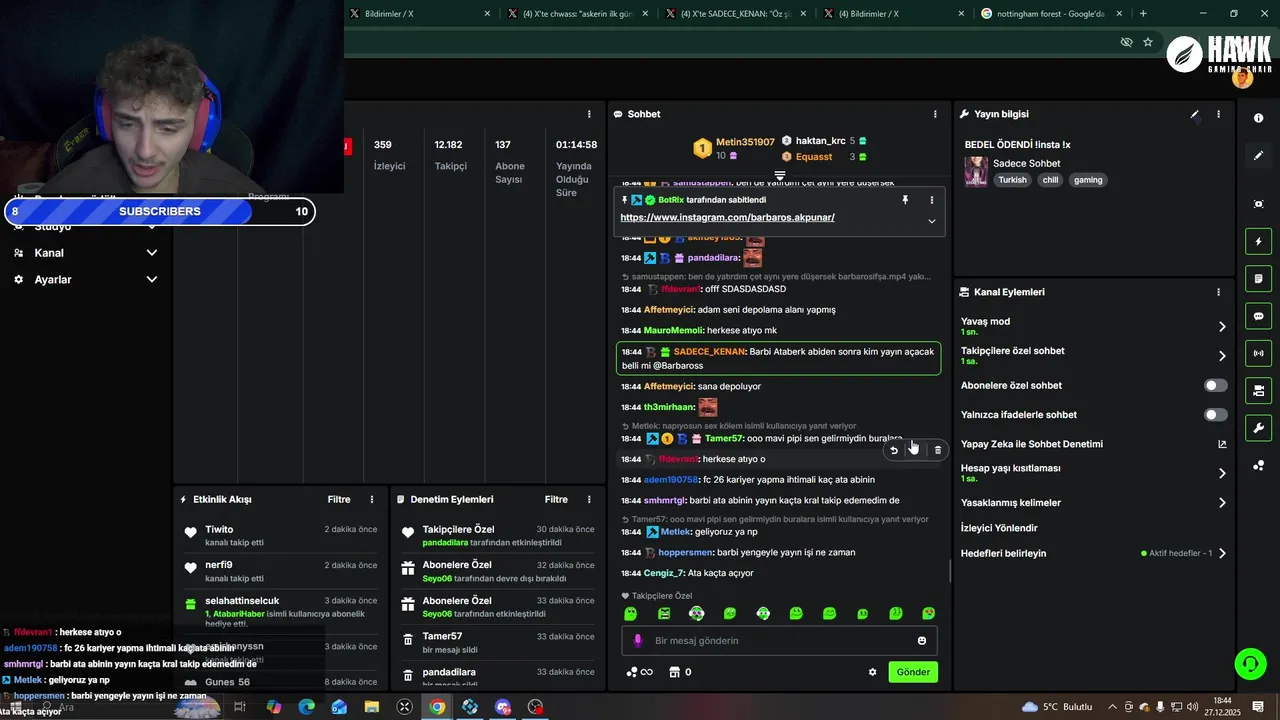The image size is (1280, 720).
Task: Click focus frame icon in right sidebar
Action: coord(1258,204)
